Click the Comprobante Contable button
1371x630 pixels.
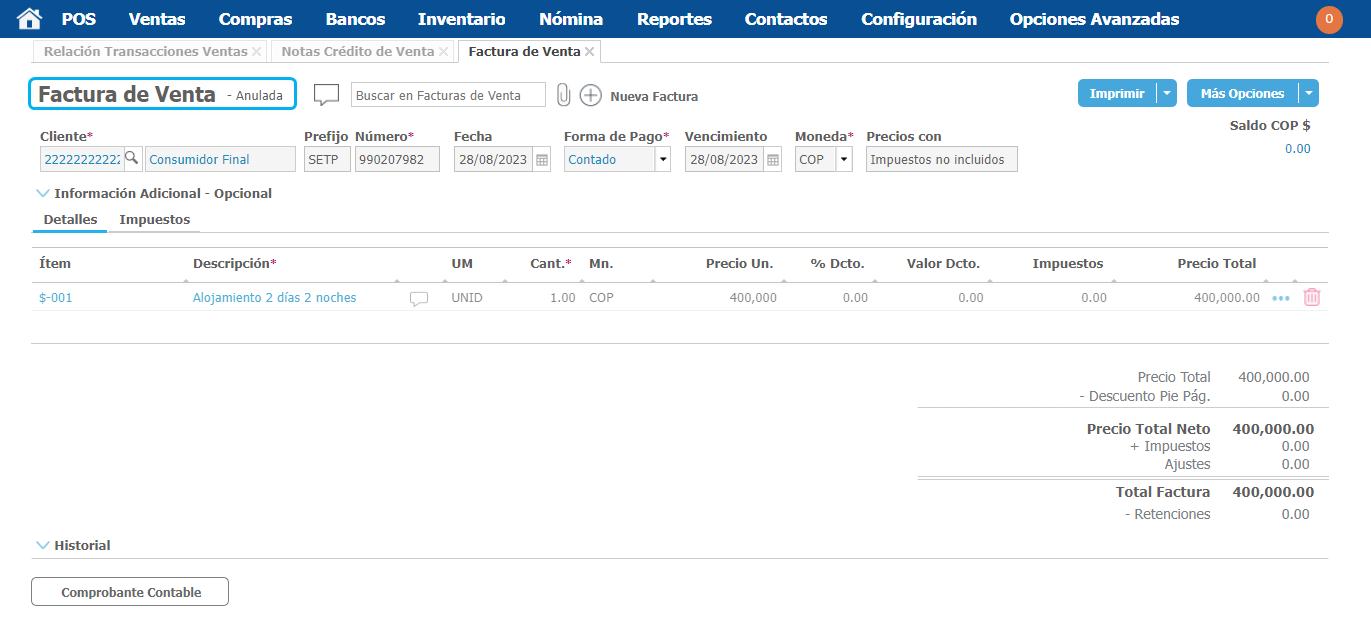130,592
